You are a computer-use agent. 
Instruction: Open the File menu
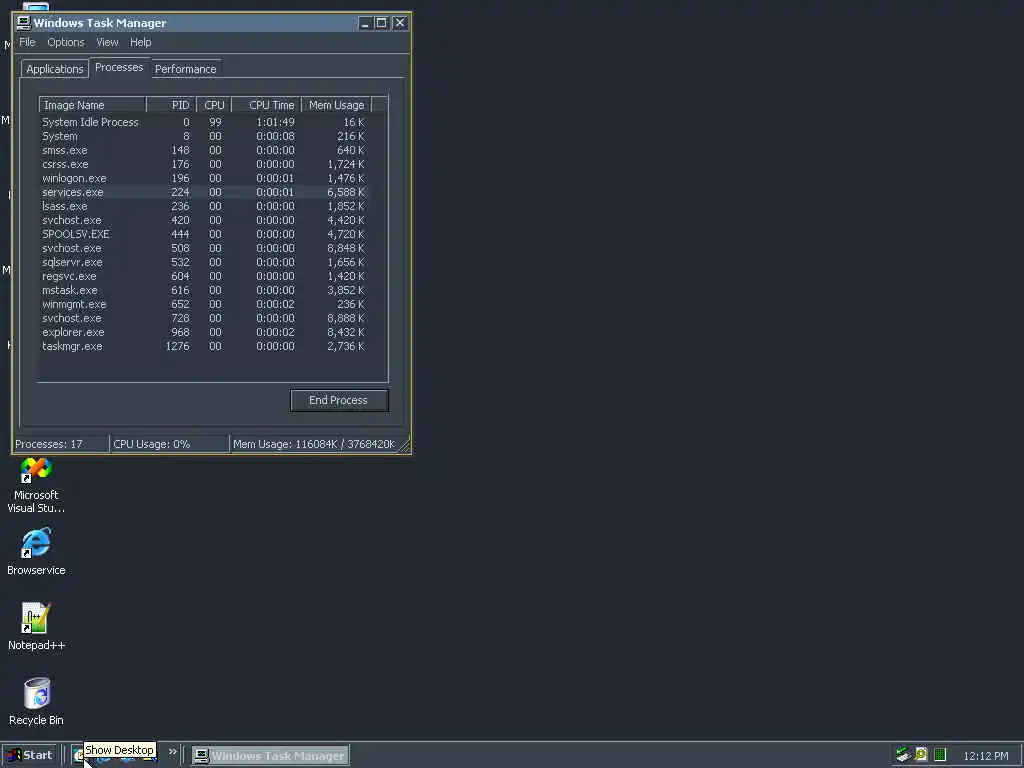[x=27, y=42]
